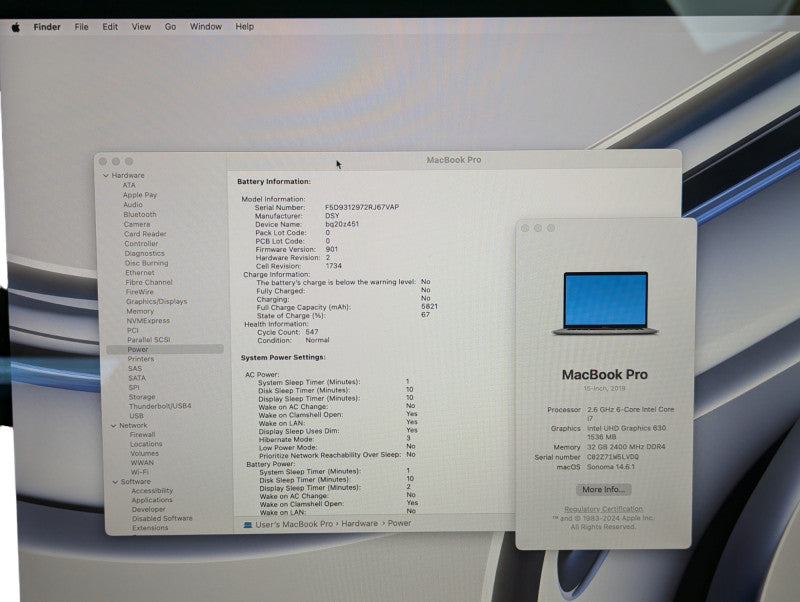Select Volumes under Network
800x602 pixels.
click(144, 454)
